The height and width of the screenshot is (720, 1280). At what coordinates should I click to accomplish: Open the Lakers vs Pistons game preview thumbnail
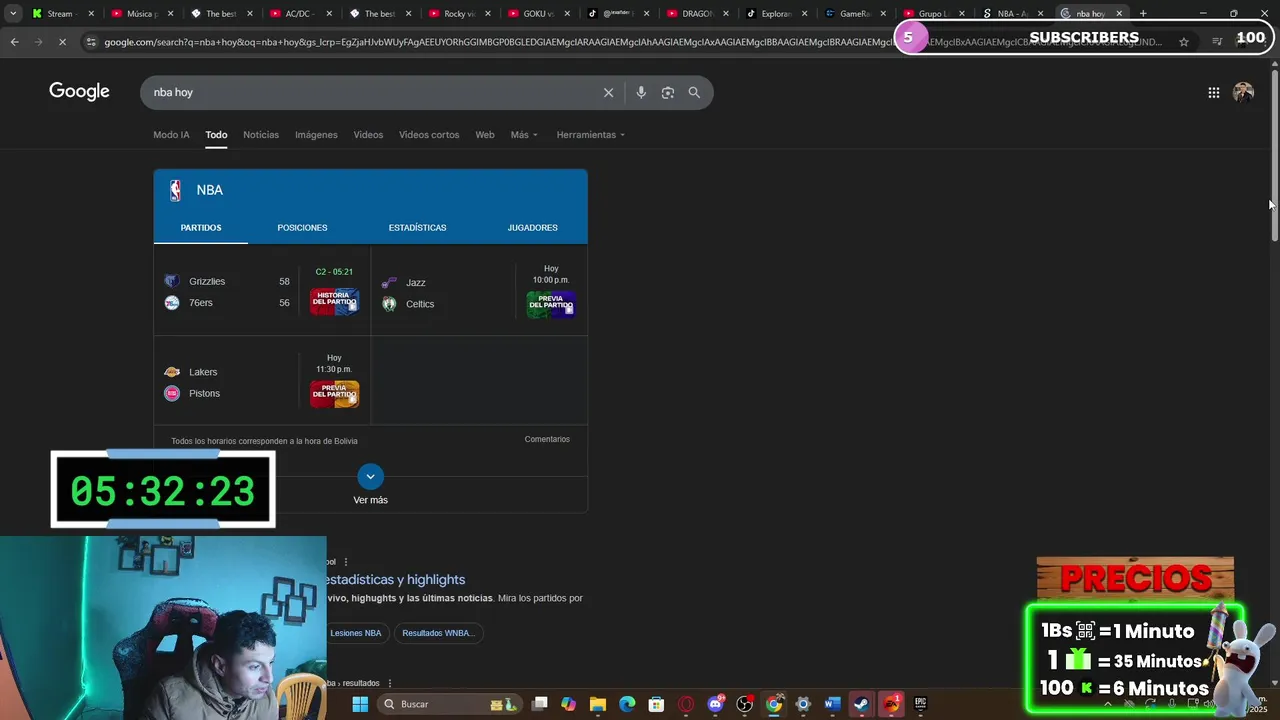click(334, 393)
